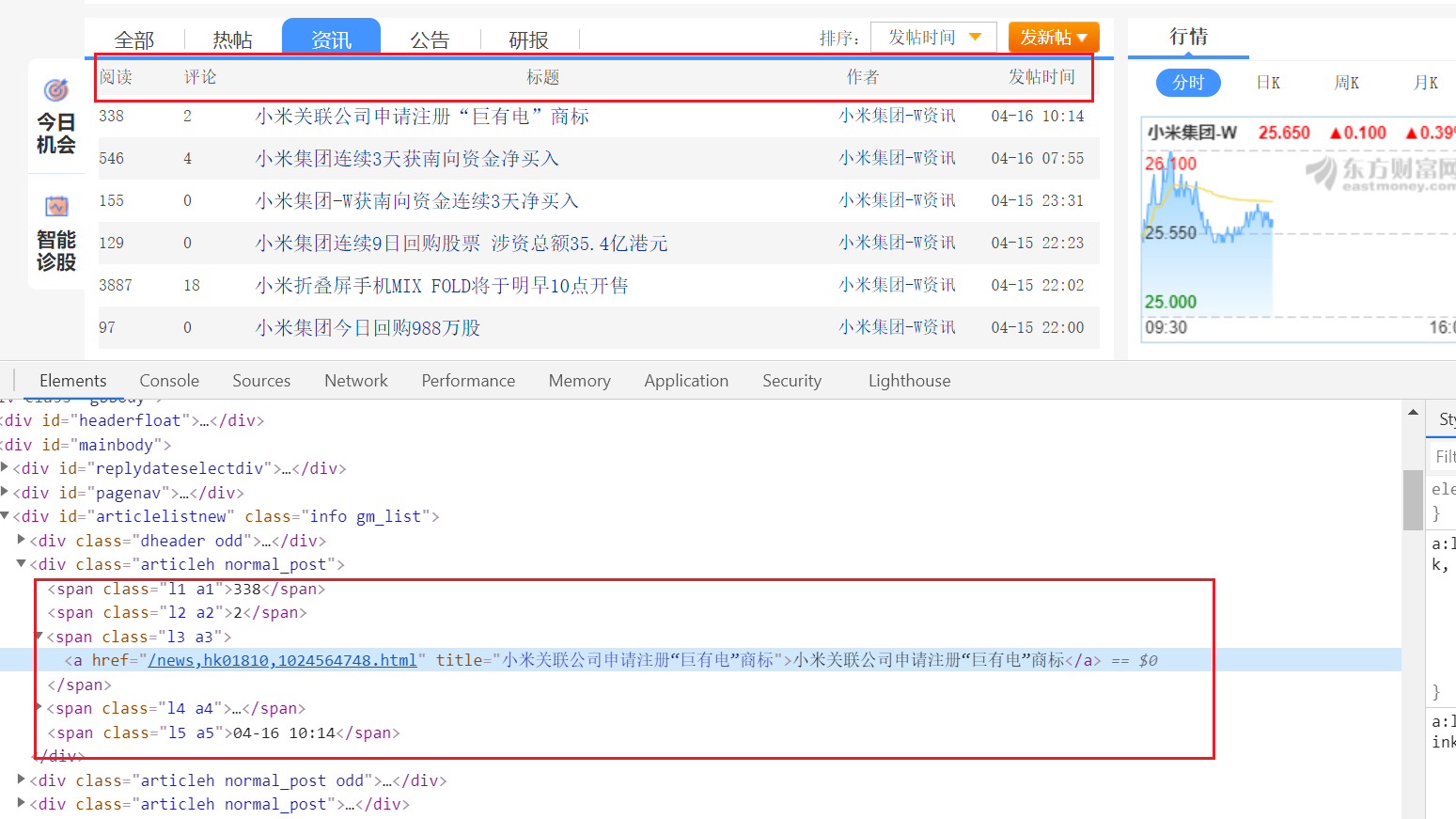1456x819 pixels.
Task: Switch to DevTools Elements tab
Action: [x=73, y=381]
